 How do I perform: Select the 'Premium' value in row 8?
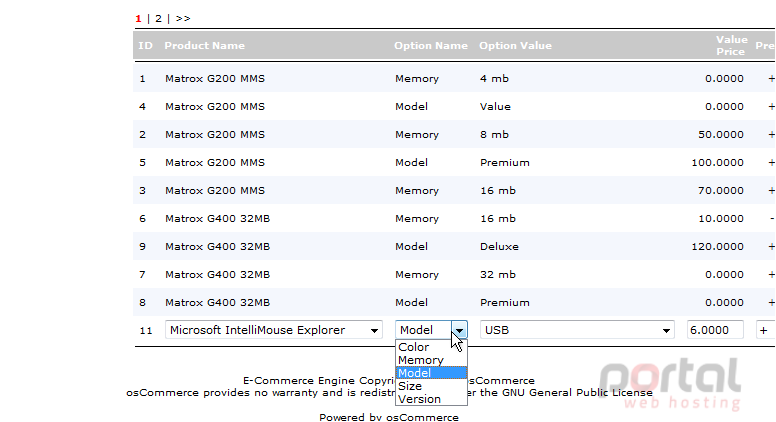point(504,303)
